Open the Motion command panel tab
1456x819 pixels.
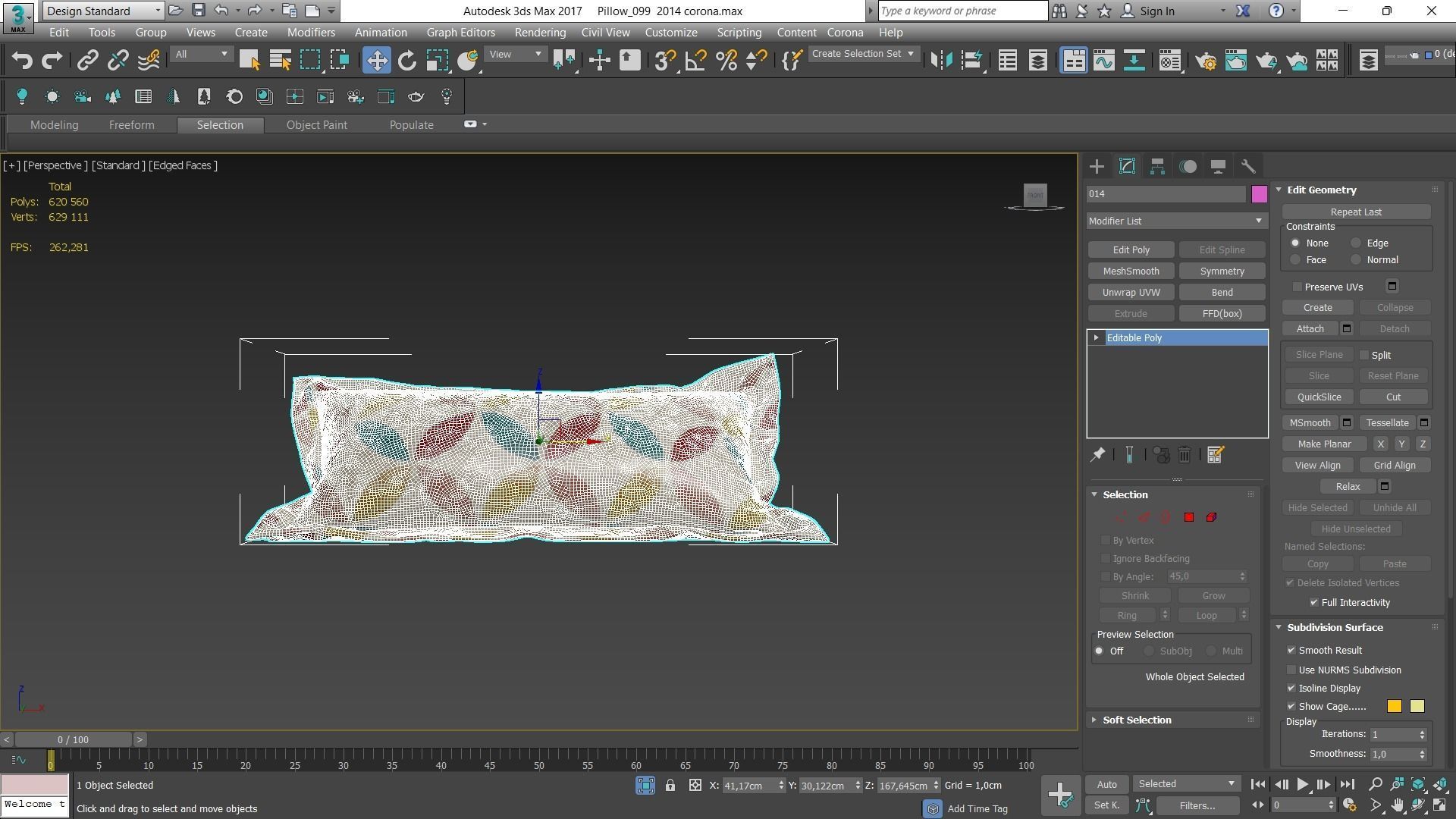point(1188,167)
